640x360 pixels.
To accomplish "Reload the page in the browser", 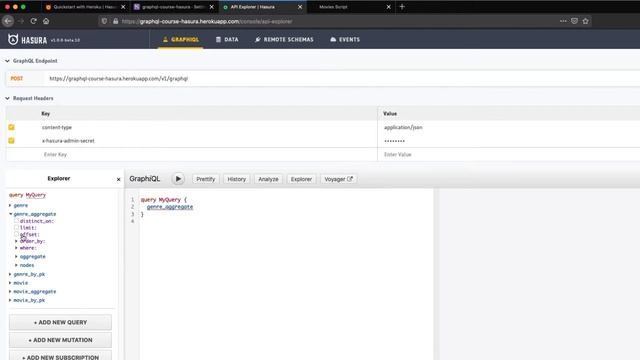I will 33,21.
